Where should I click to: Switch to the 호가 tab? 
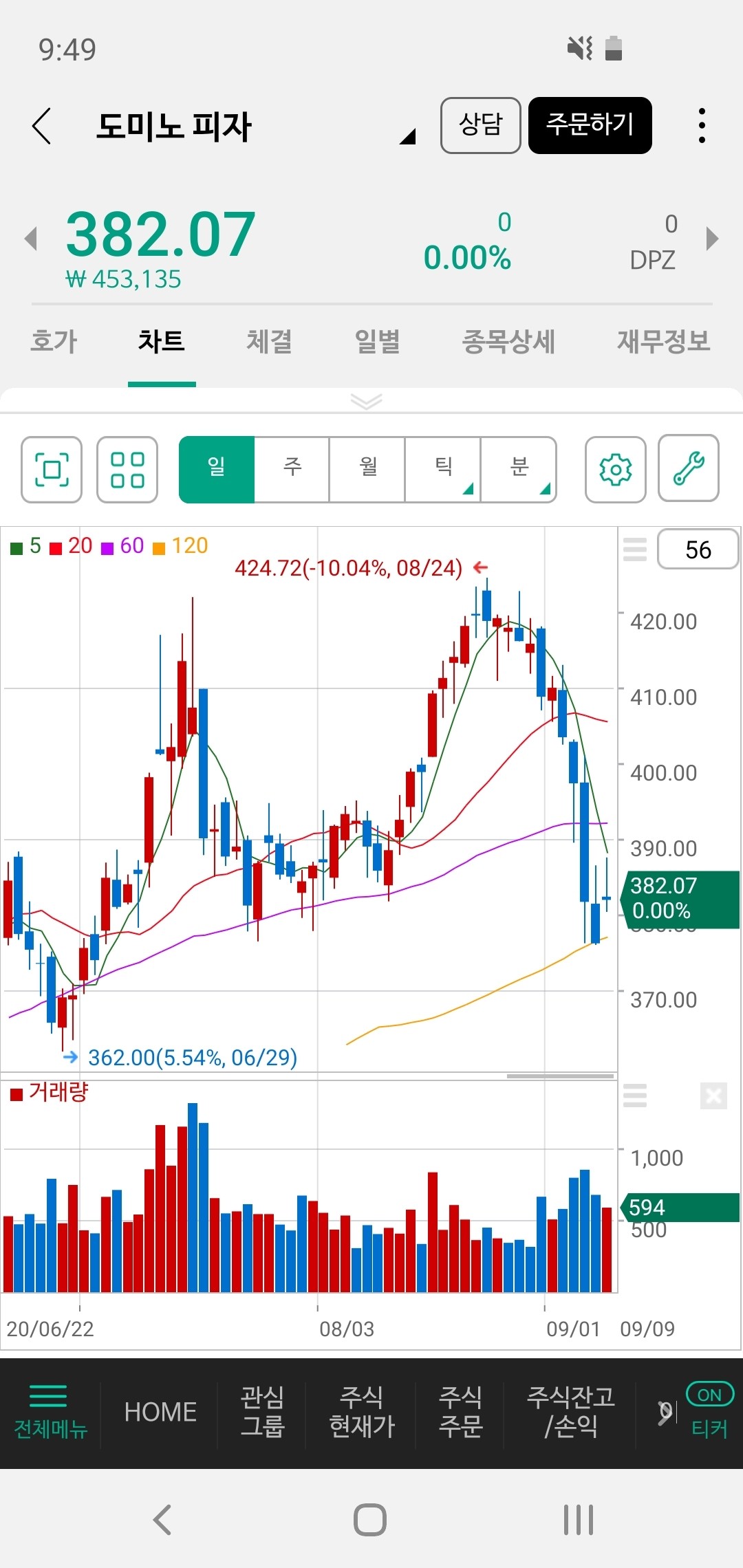[54, 342]
